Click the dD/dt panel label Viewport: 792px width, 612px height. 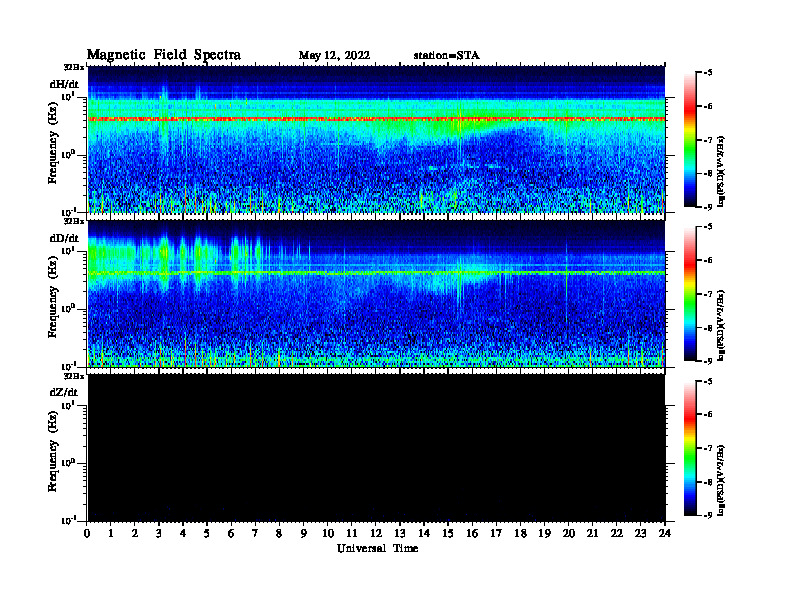(64, 238)
